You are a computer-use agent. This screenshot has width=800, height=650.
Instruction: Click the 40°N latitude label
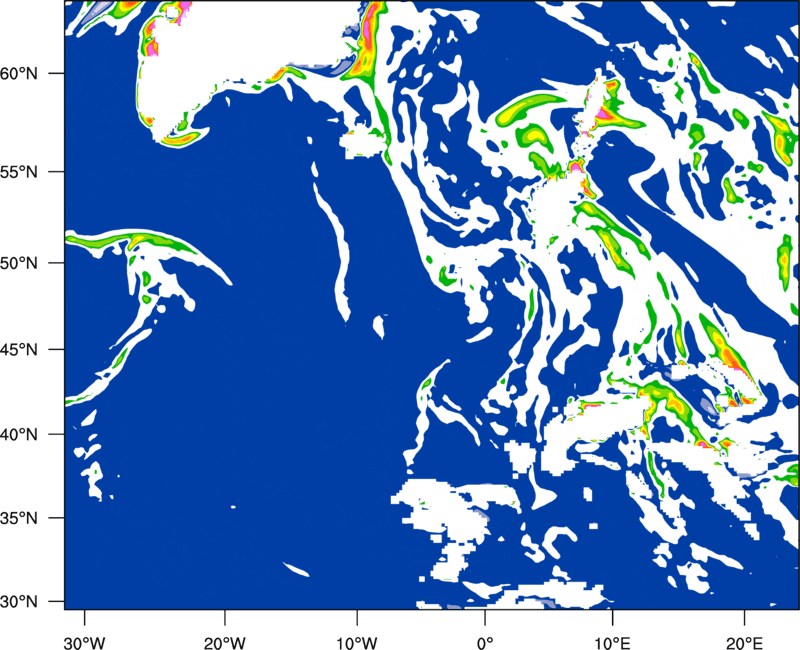pos(19,435)
